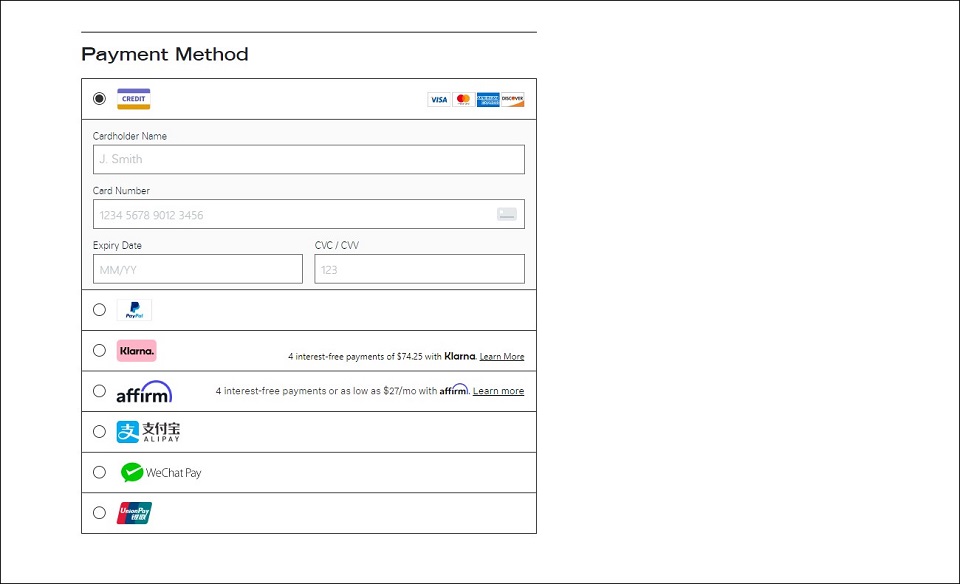Viewport: 960px width, 584px height.
Task: Open Klarna's Learn More link
Action: click(502, 356)
